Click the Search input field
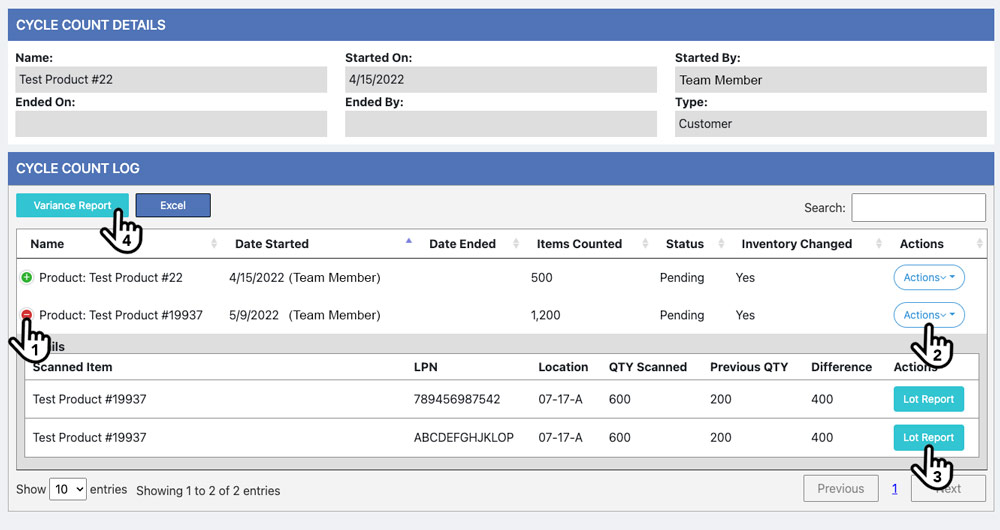 (x=918, y=208)
